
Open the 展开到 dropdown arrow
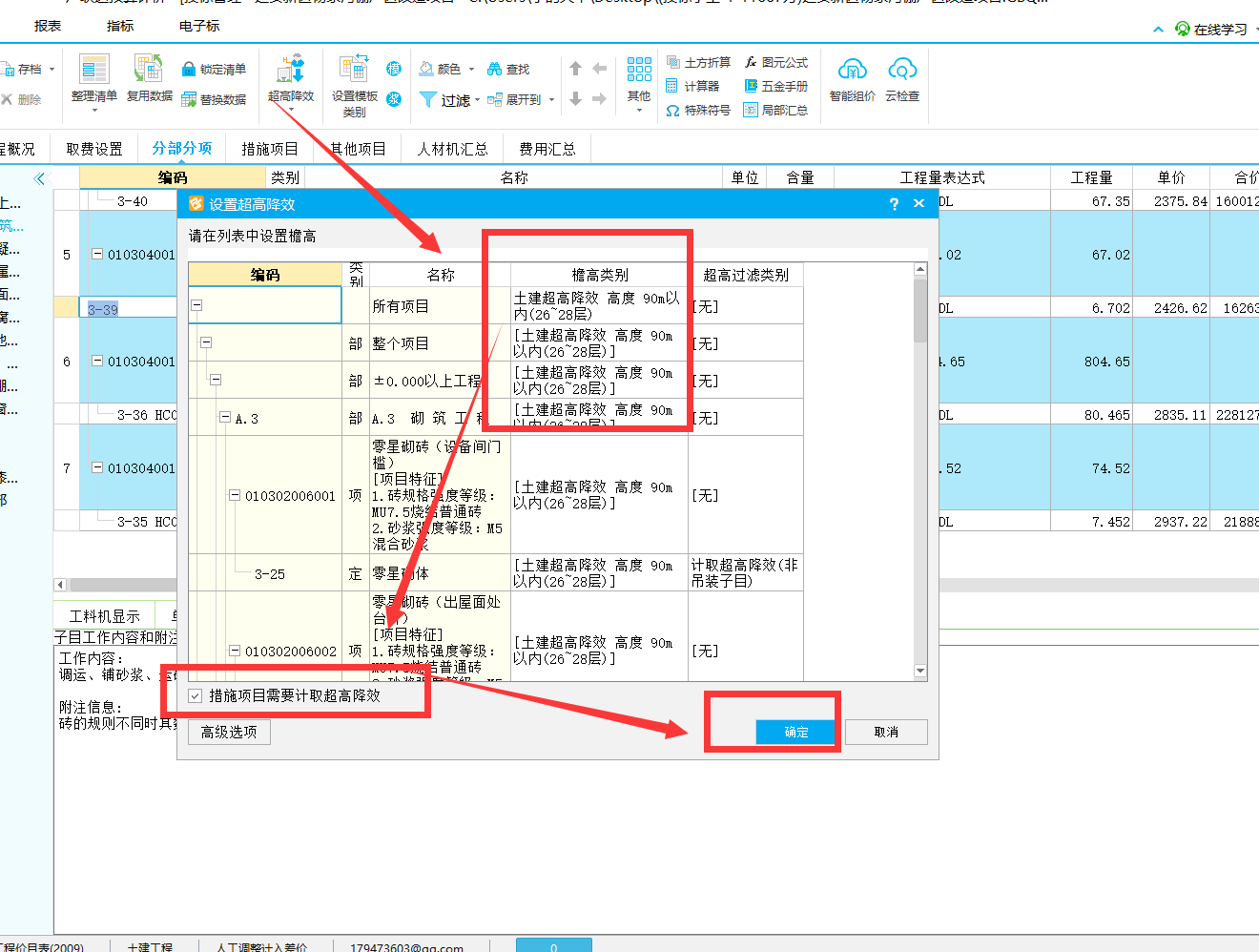pyautogui.click(x=551, y=100)
